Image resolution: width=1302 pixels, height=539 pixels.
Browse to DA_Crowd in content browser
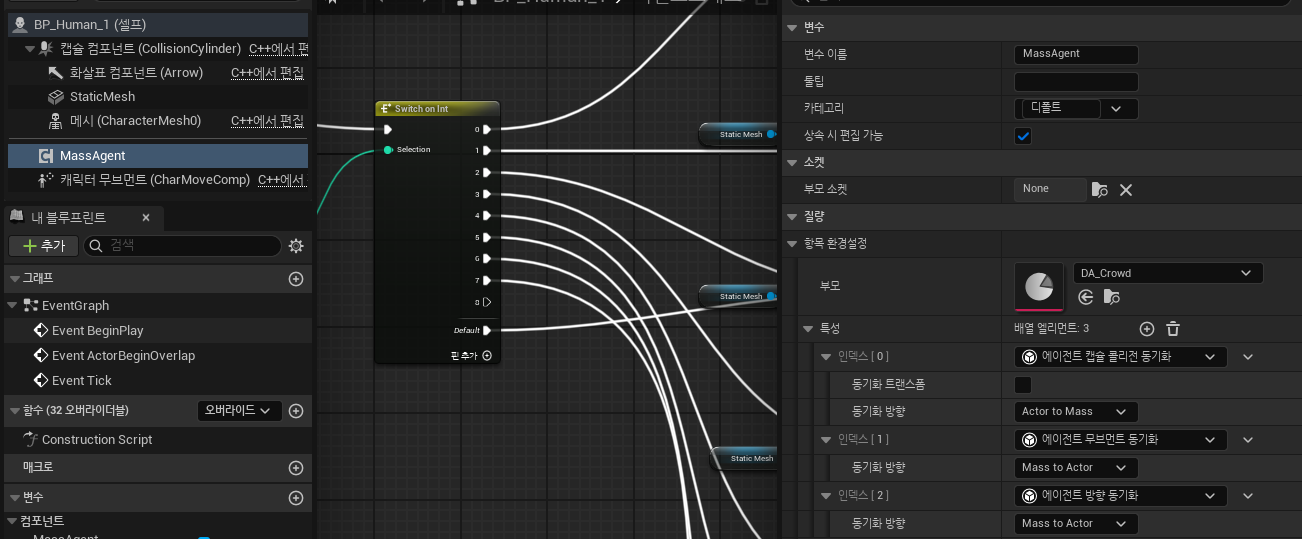1111,297
